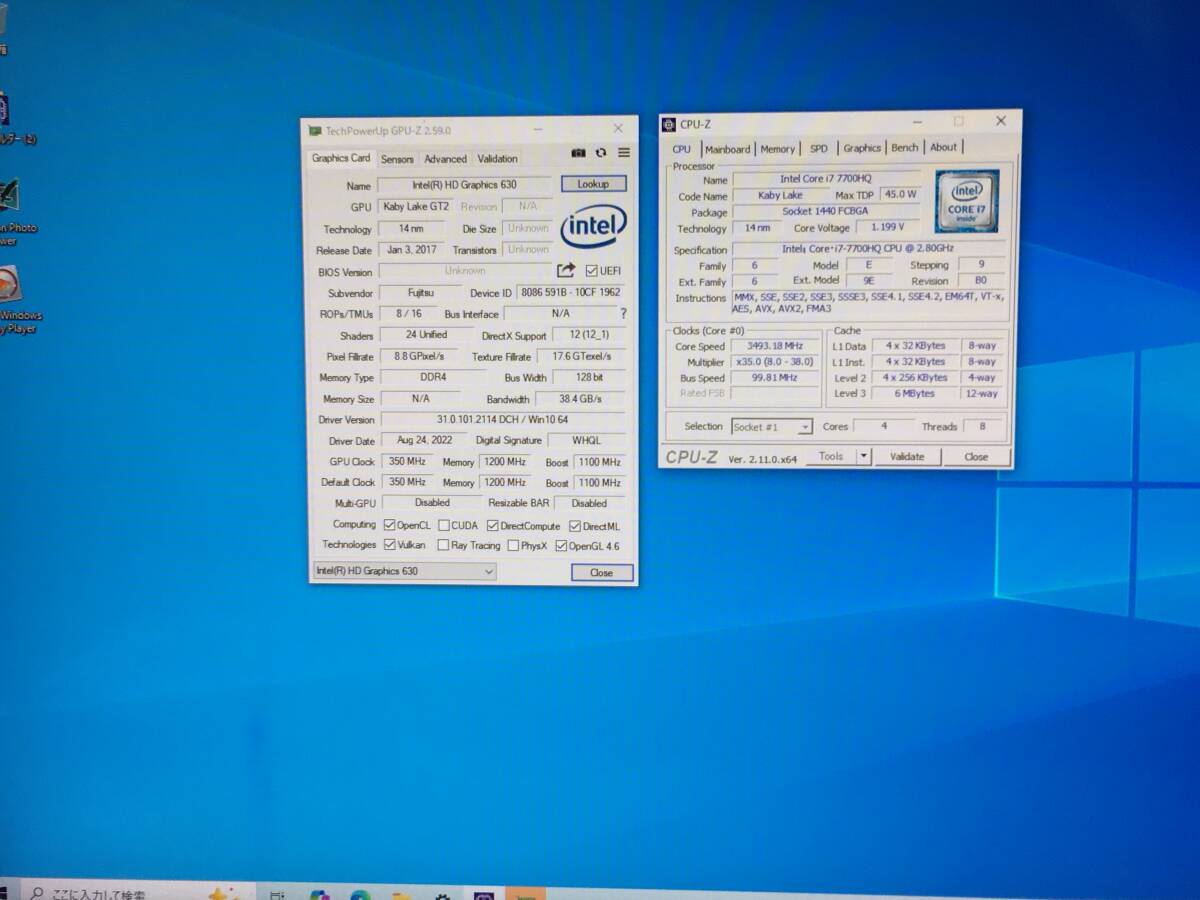Click the 8.8 GPixel/s pixel fillrate value
The image size is (1200, 900).
pyautogui.click(x=421, y=357)
